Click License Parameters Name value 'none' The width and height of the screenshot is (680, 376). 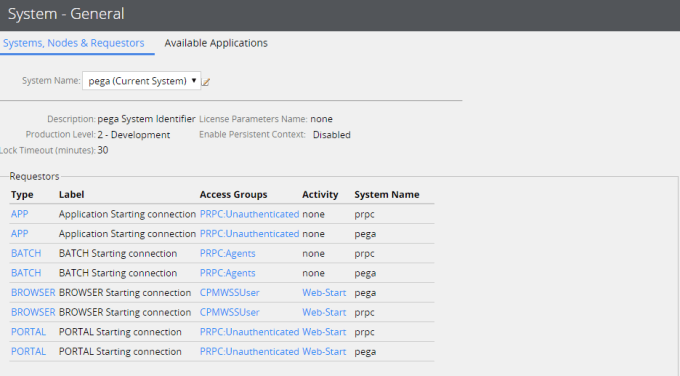click(321, 119)
